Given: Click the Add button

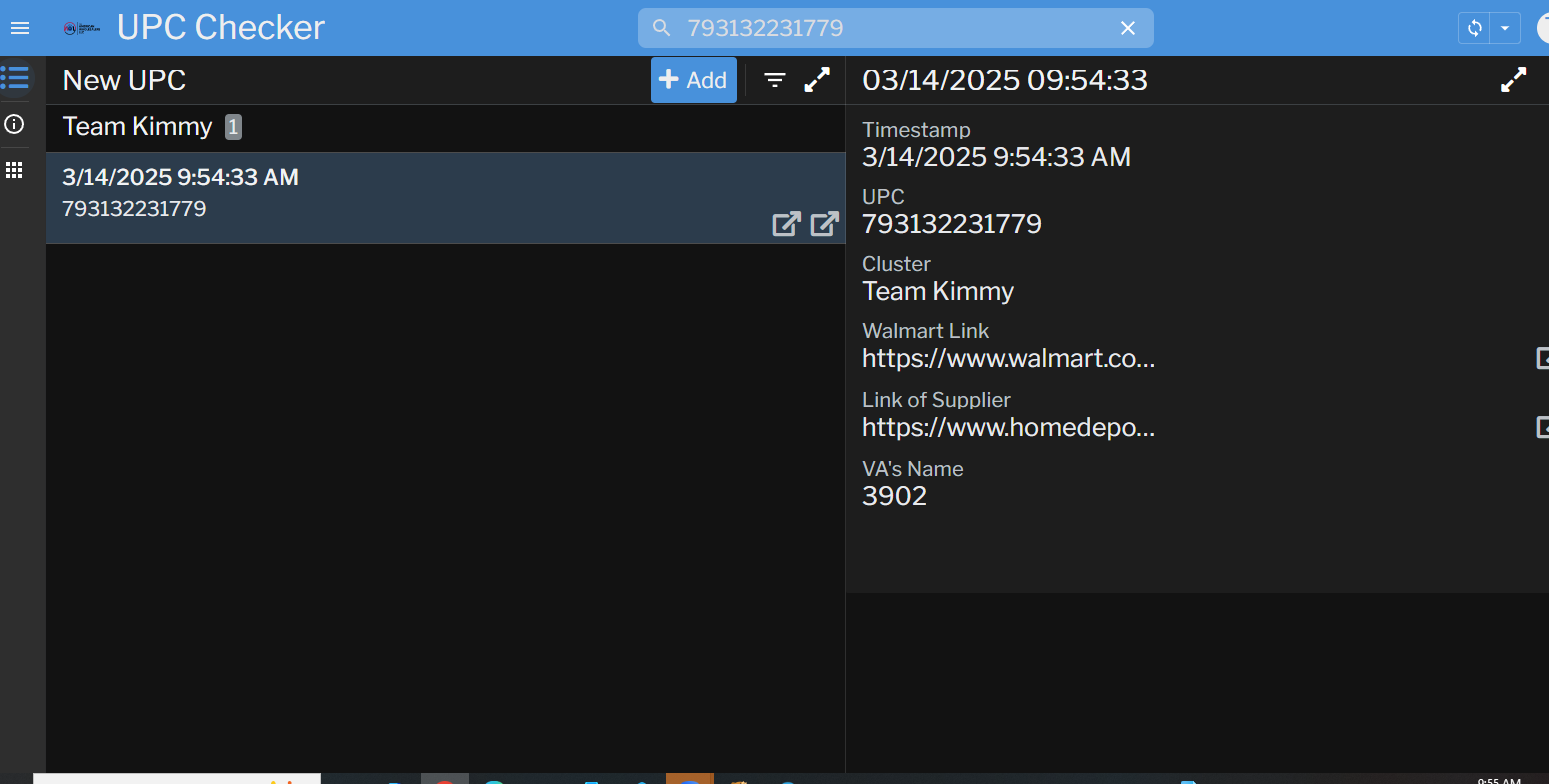Looking at the screenshot, I should point(693,80).
